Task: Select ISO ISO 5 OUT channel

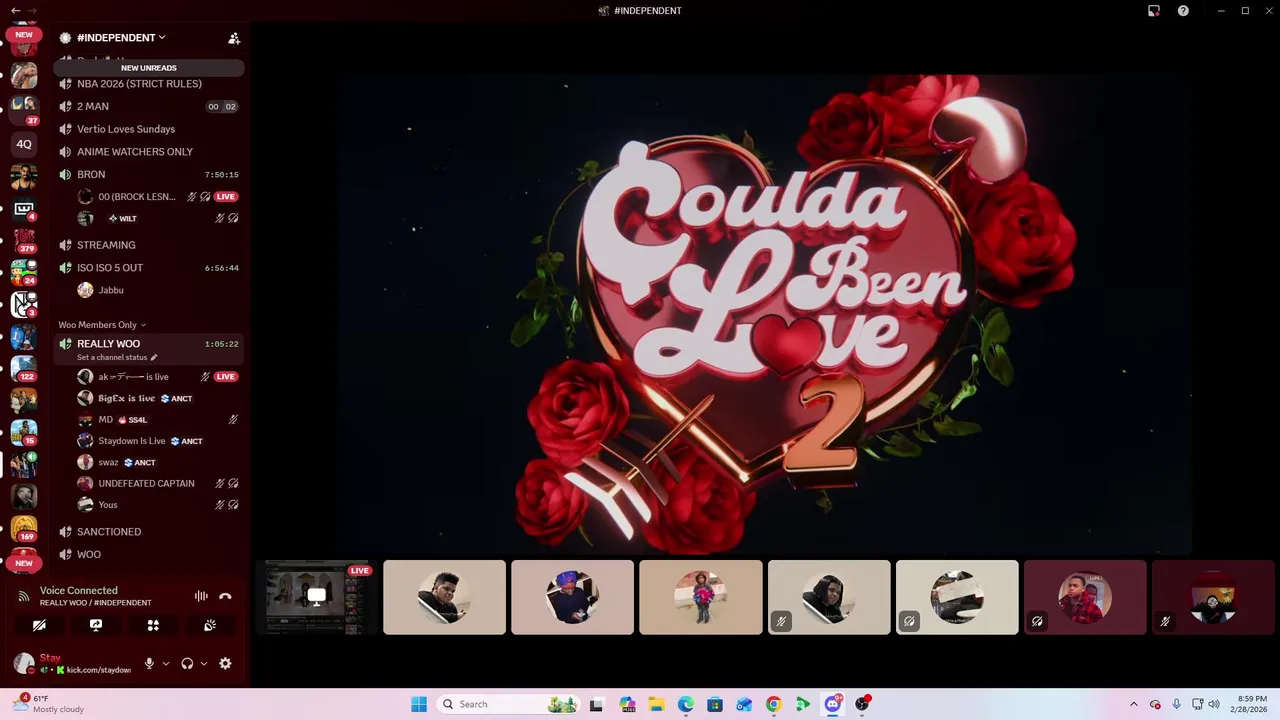Action: (x=148, y=268)
